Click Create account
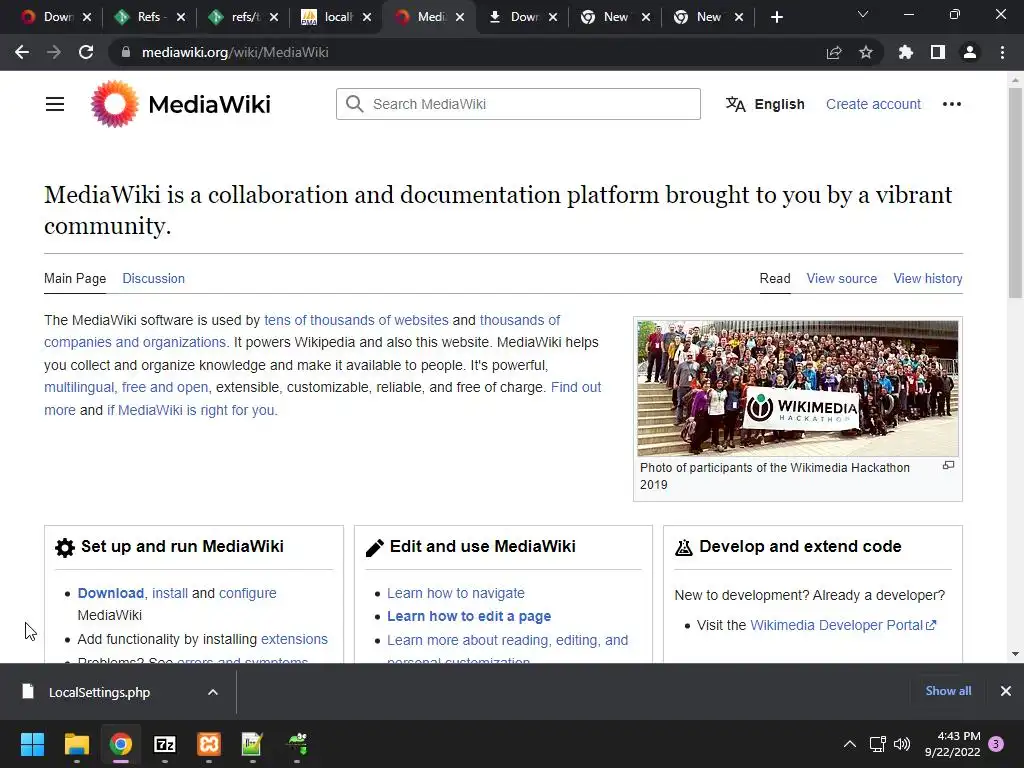The height and width of the screenshot is (768, 1024). (x=873, y=104)
